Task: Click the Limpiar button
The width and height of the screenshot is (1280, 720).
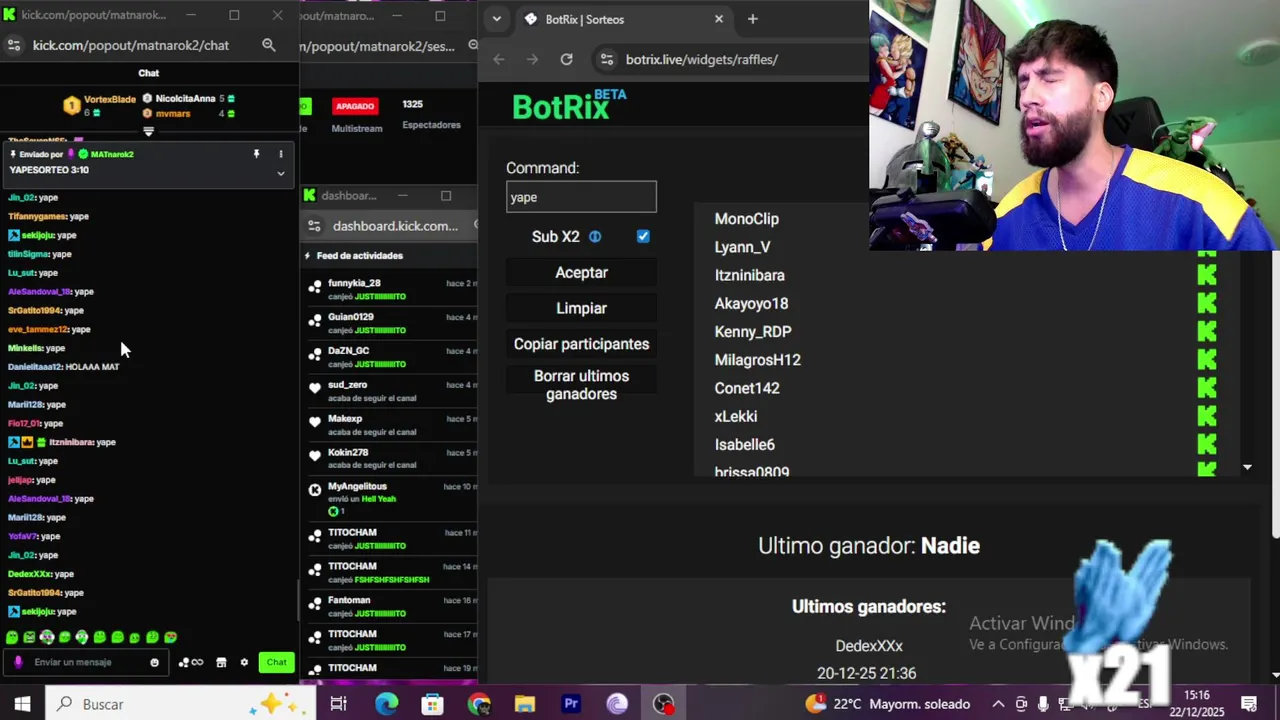Action: [x=581, y=308]
